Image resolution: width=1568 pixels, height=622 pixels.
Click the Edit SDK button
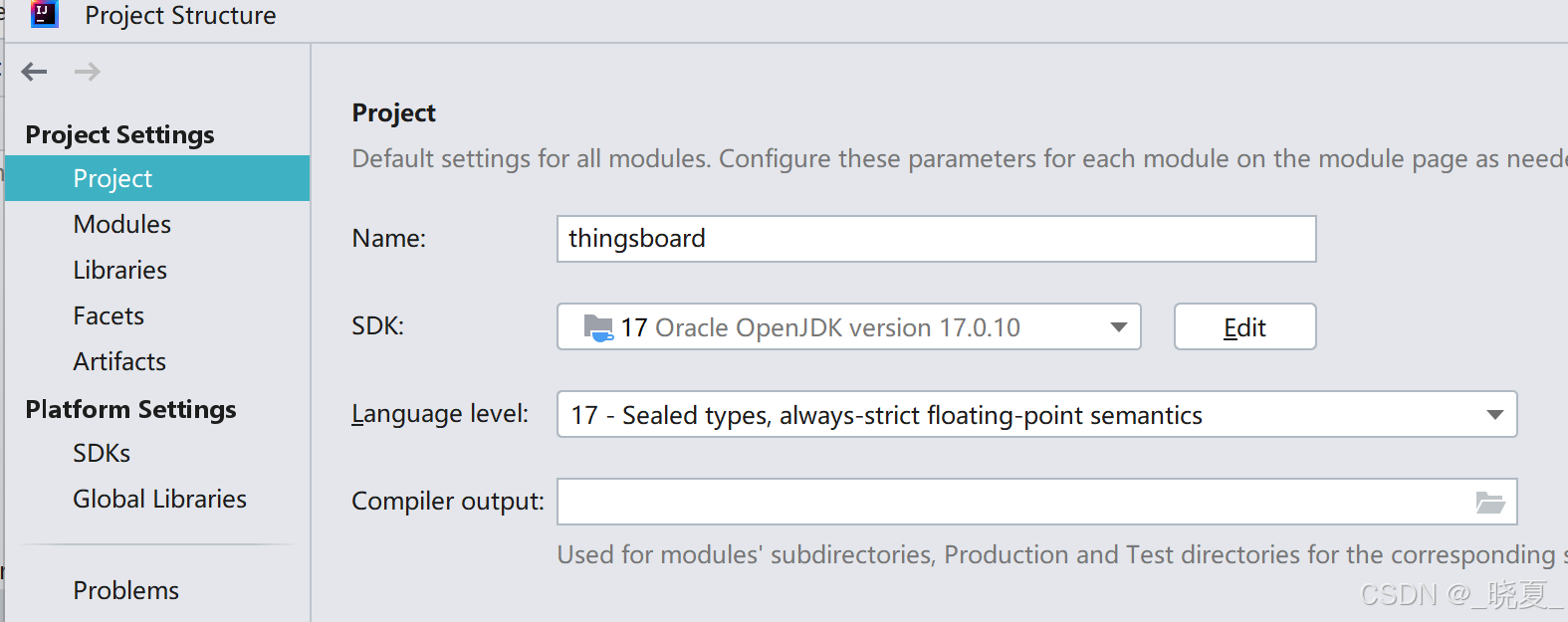pos(1244,327)
